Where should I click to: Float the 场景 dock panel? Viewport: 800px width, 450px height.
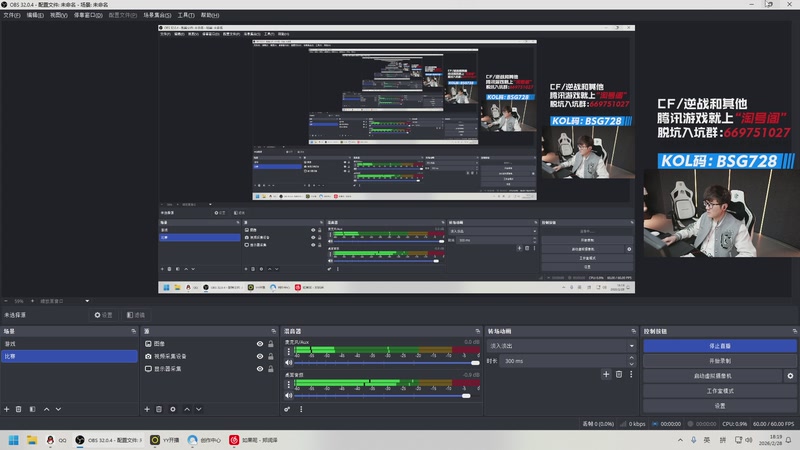point(134,331)
